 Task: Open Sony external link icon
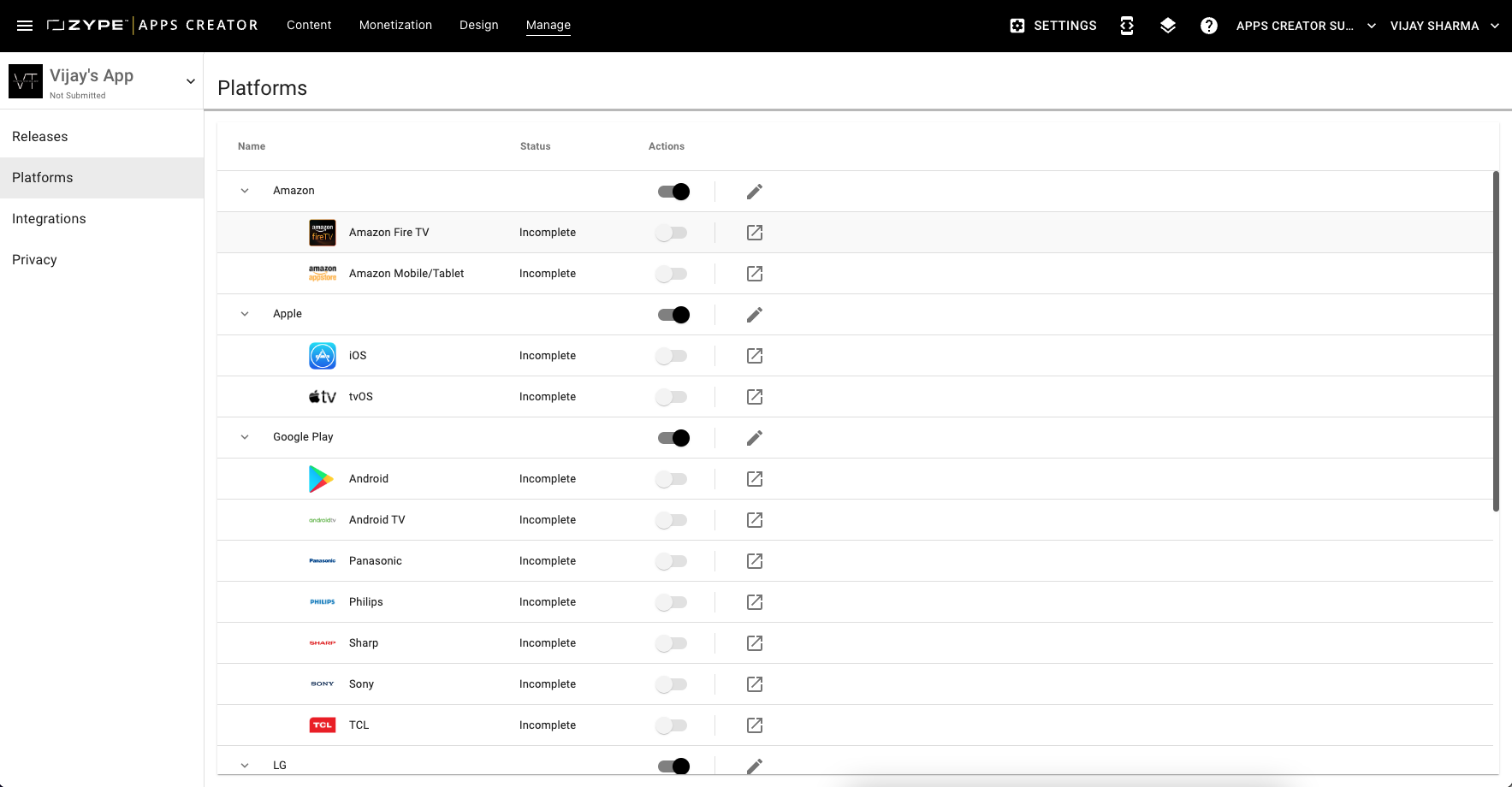click(755, 684)
